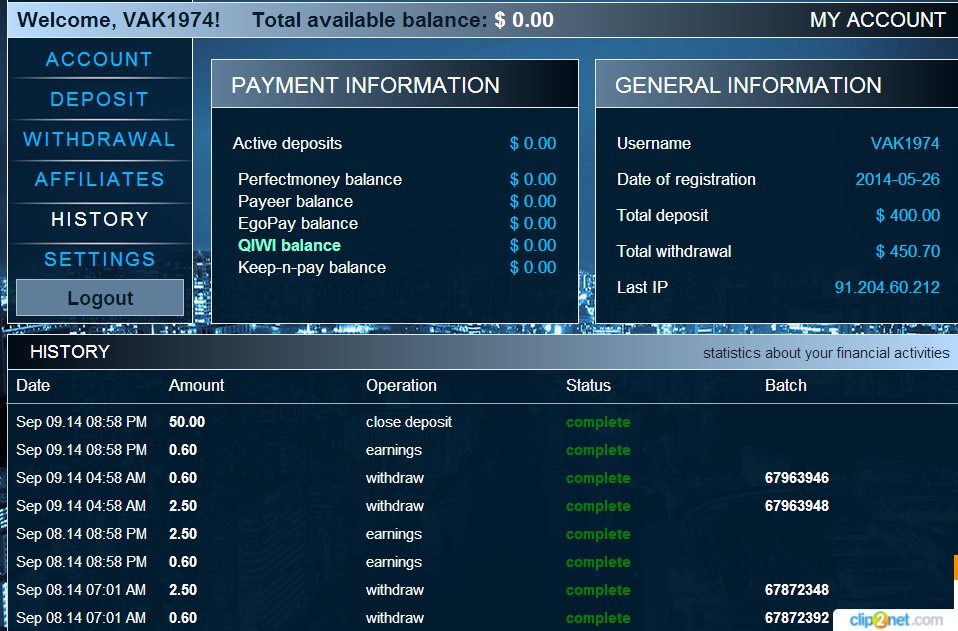Click the Status column header
Viewport: 958px width, 631px height.
click(588, 385)
